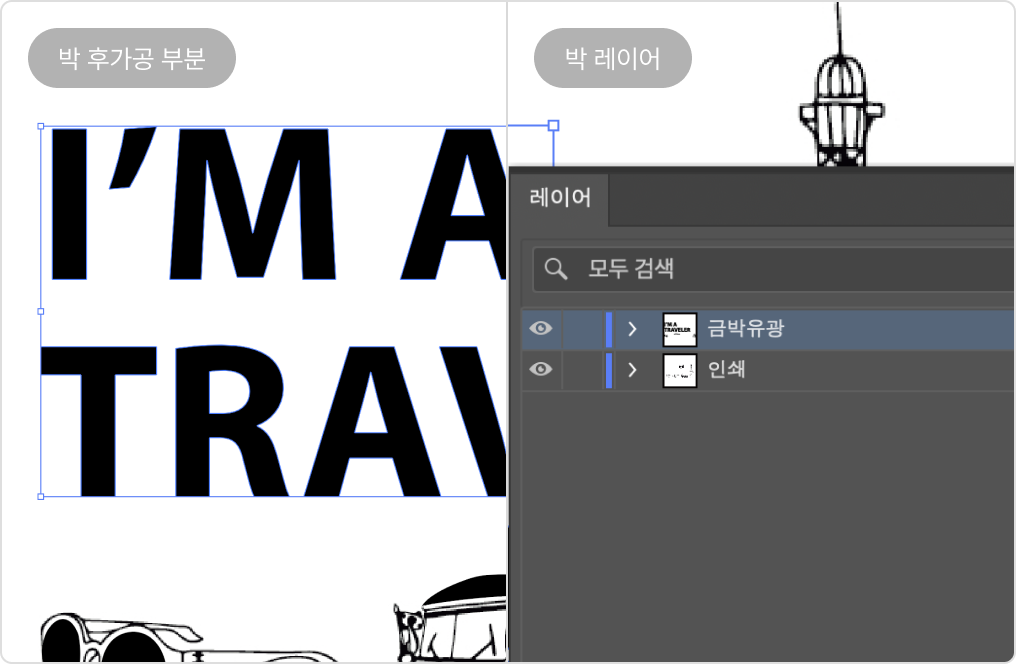
Task: Expand the 금박유광 layer chevron
Action: [632, 329]
